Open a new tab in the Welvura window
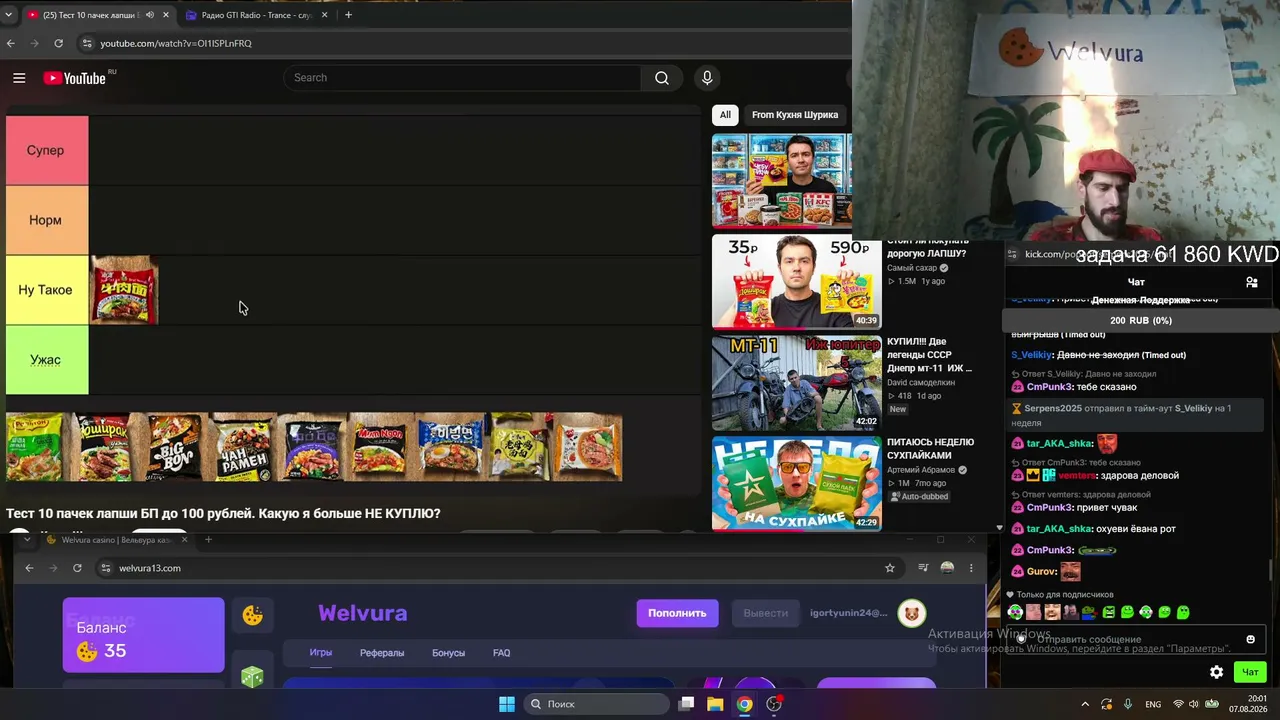The image size is (1280, 720). 208,540
